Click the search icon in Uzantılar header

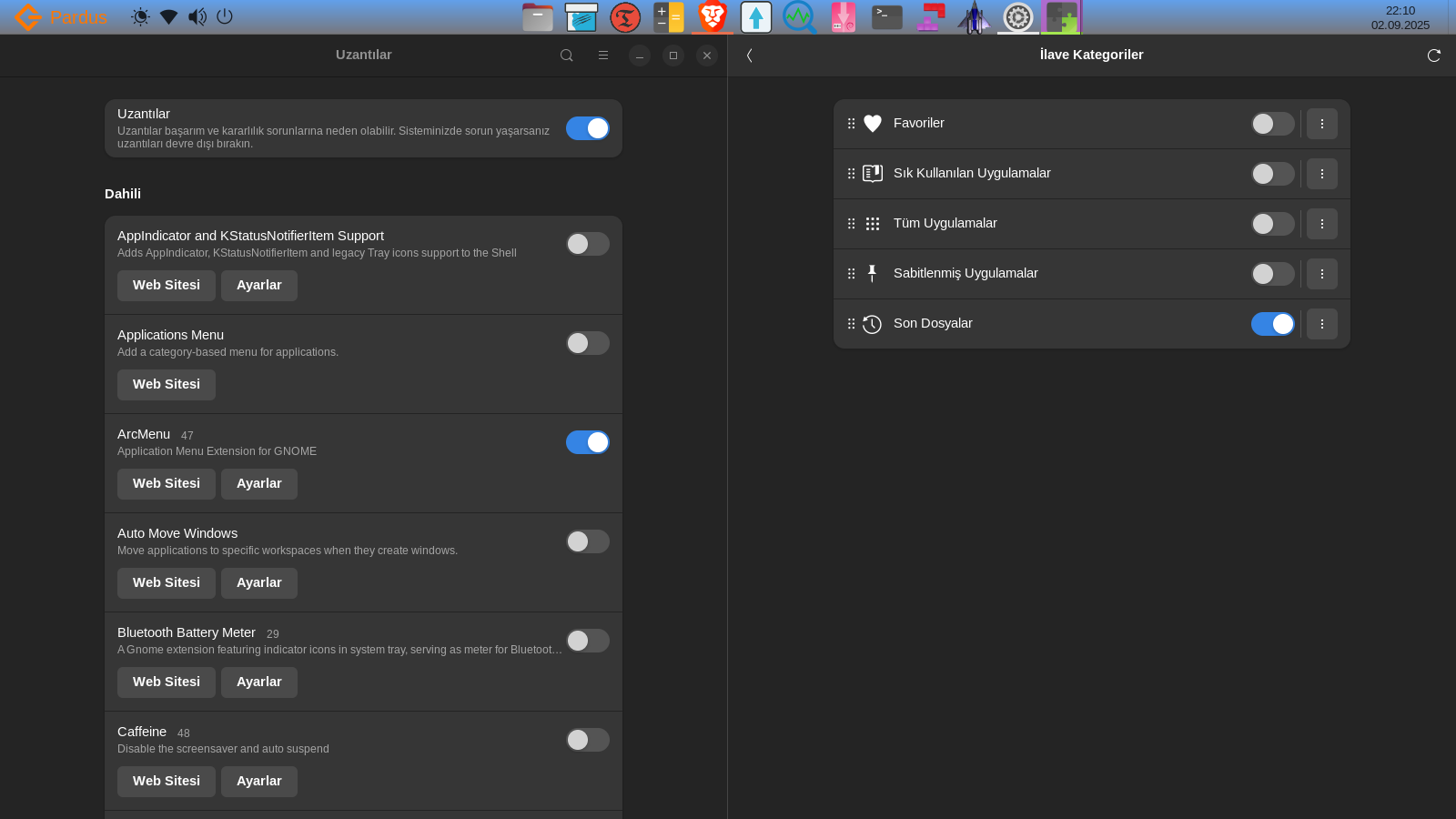click(566, 56)
